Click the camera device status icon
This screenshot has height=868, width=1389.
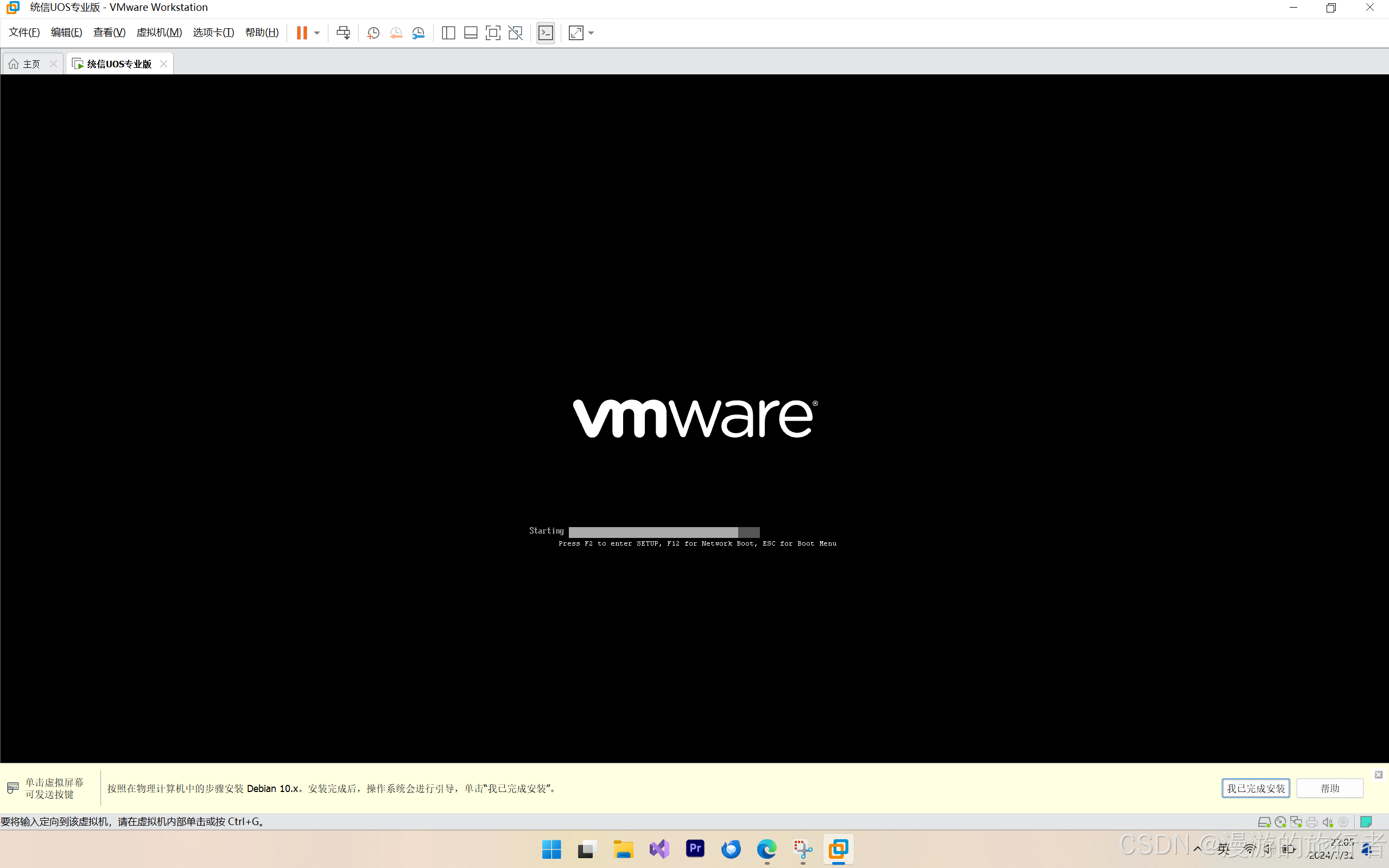tap(1343, 822)
